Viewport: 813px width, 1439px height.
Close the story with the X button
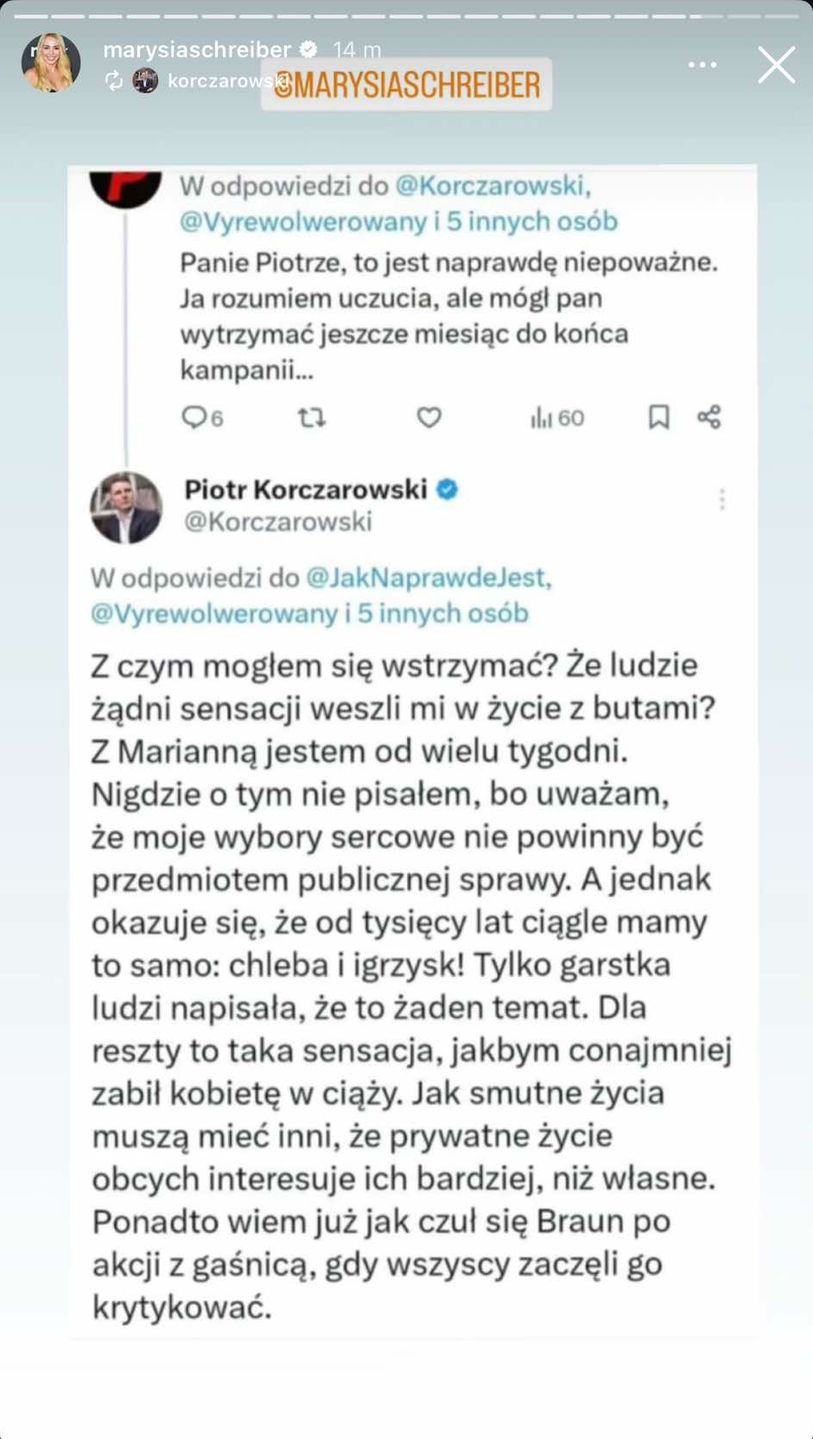point(776,65)
